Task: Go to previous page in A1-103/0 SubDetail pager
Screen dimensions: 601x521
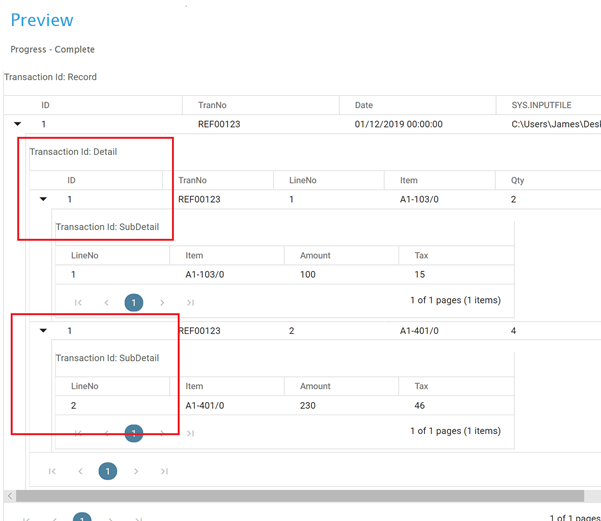Action: click(x=106, y=302)
